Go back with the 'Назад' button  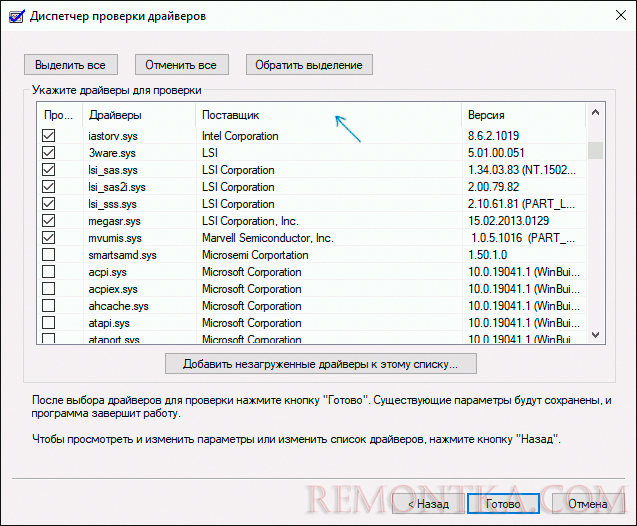(428, 504)
